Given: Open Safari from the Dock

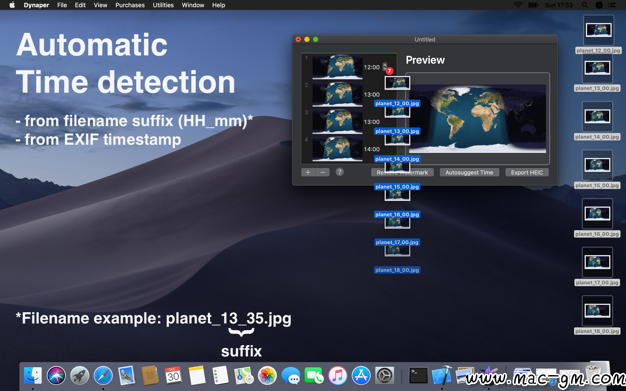Looking at the screenshot, I should click(103, 375).
